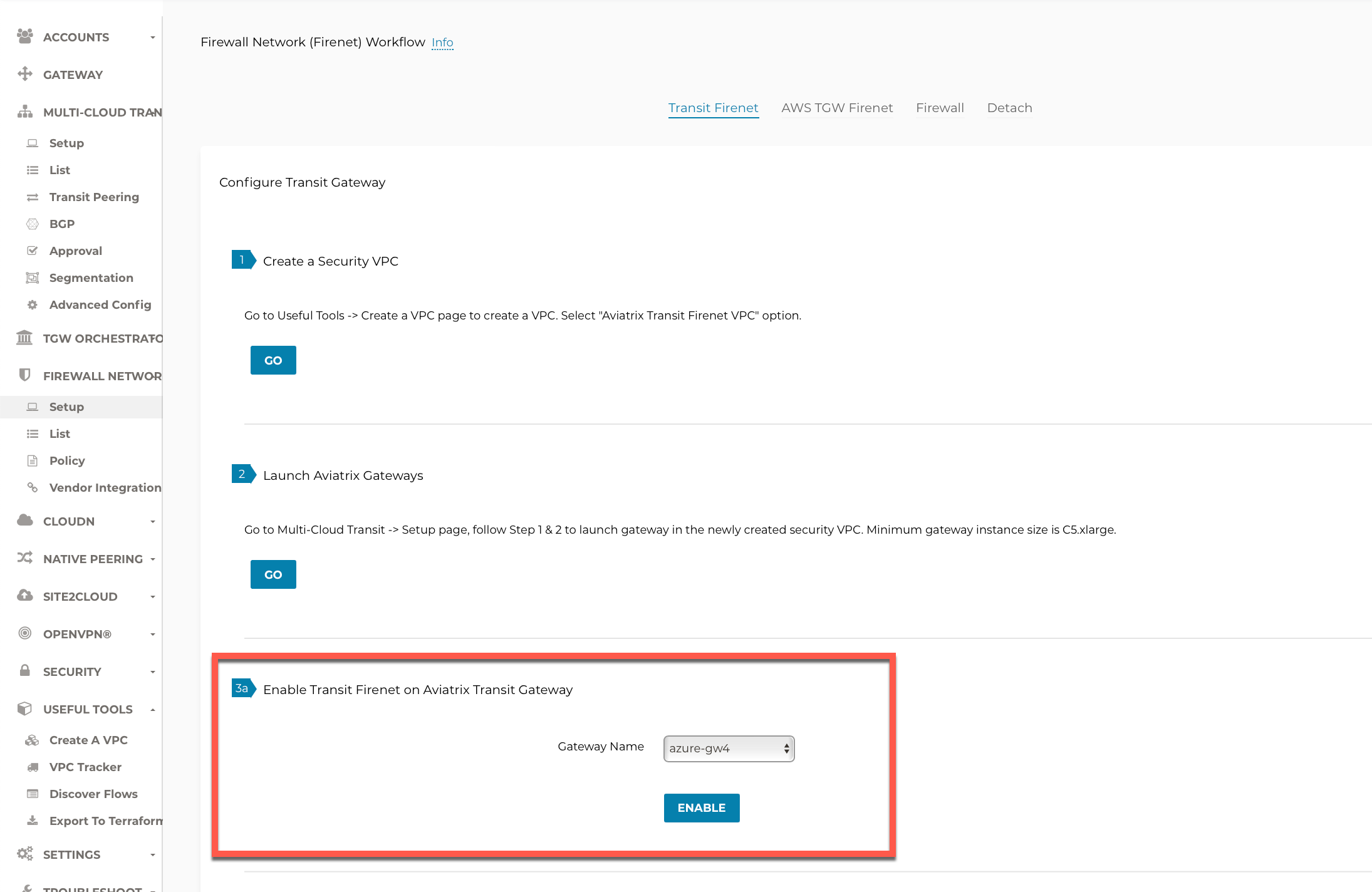Click the Security lock icon
The image size is (1372, 892).
(25, 671)
